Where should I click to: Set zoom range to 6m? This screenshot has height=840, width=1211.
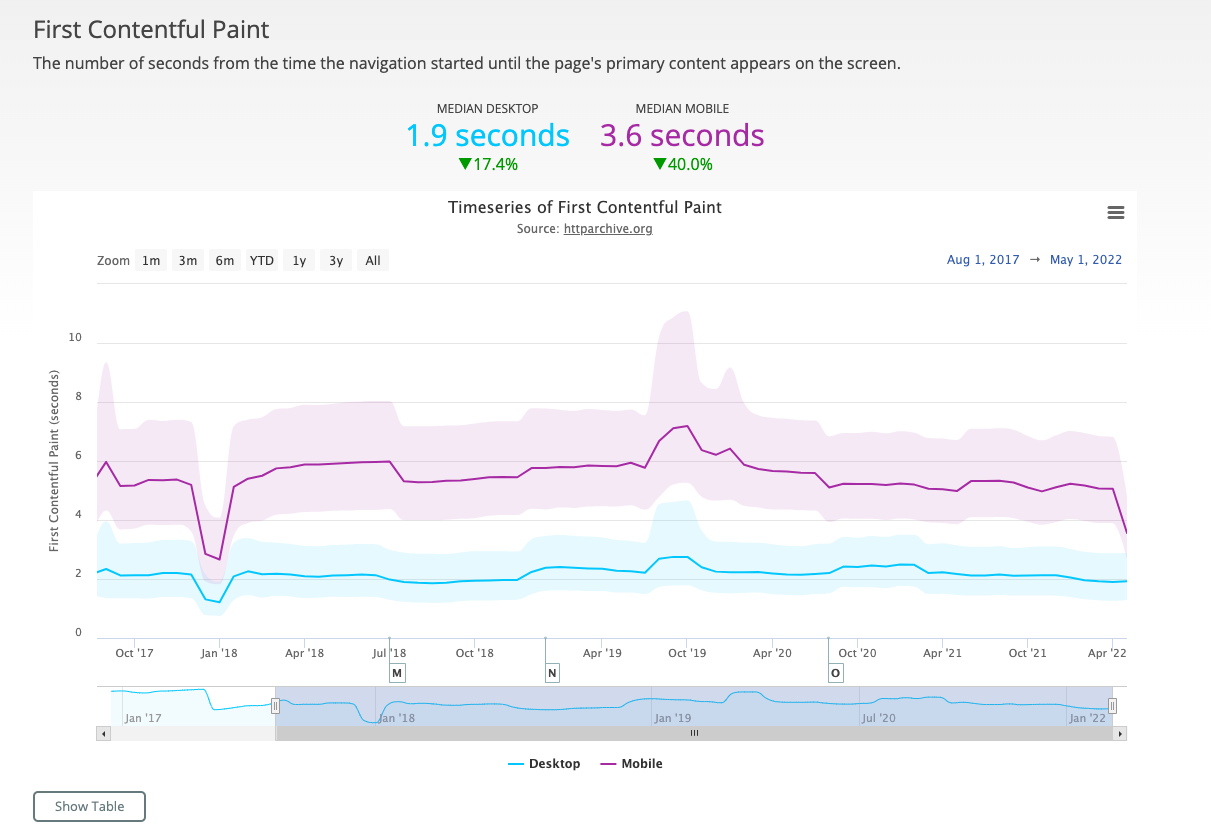(225, 261)
